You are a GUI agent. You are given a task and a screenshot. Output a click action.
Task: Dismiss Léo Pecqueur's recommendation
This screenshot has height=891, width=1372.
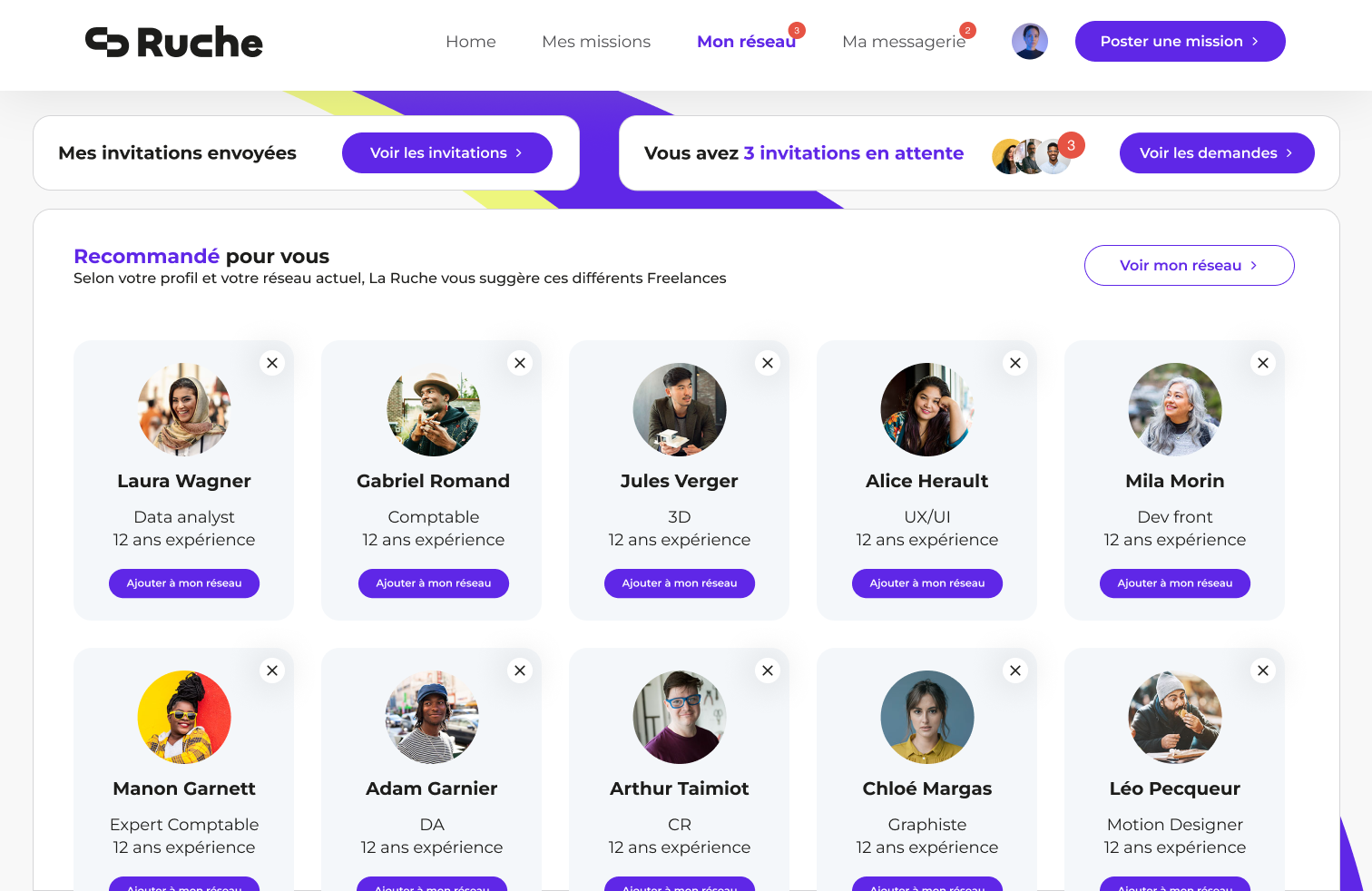(1263, 671)
